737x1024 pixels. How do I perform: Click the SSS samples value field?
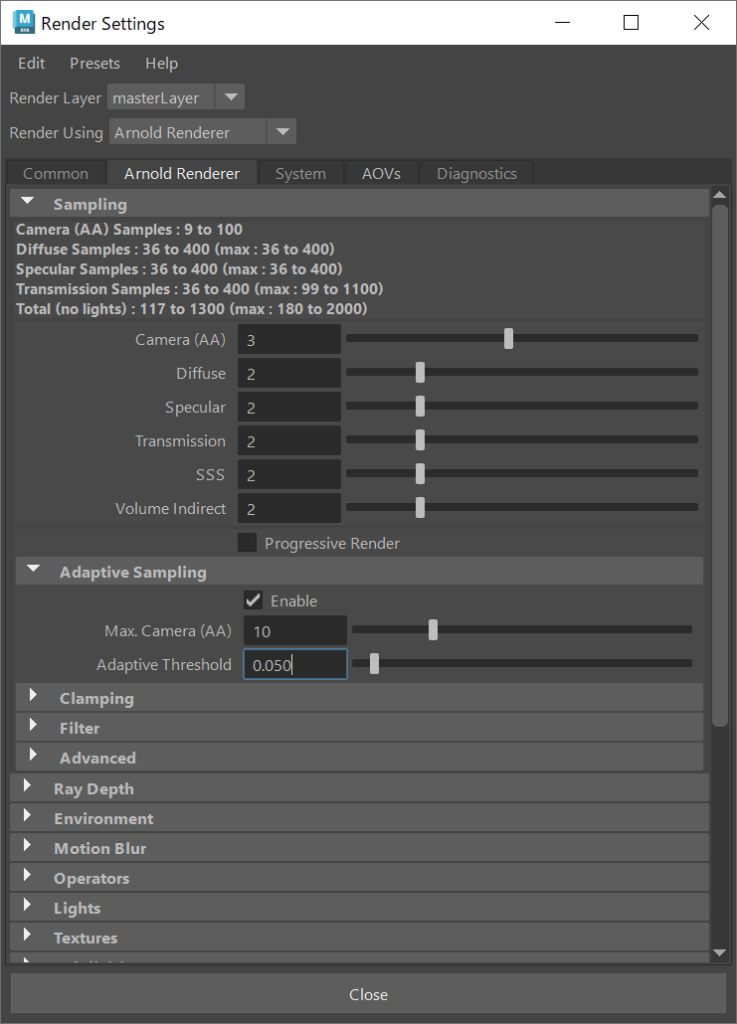click(289, 475)
